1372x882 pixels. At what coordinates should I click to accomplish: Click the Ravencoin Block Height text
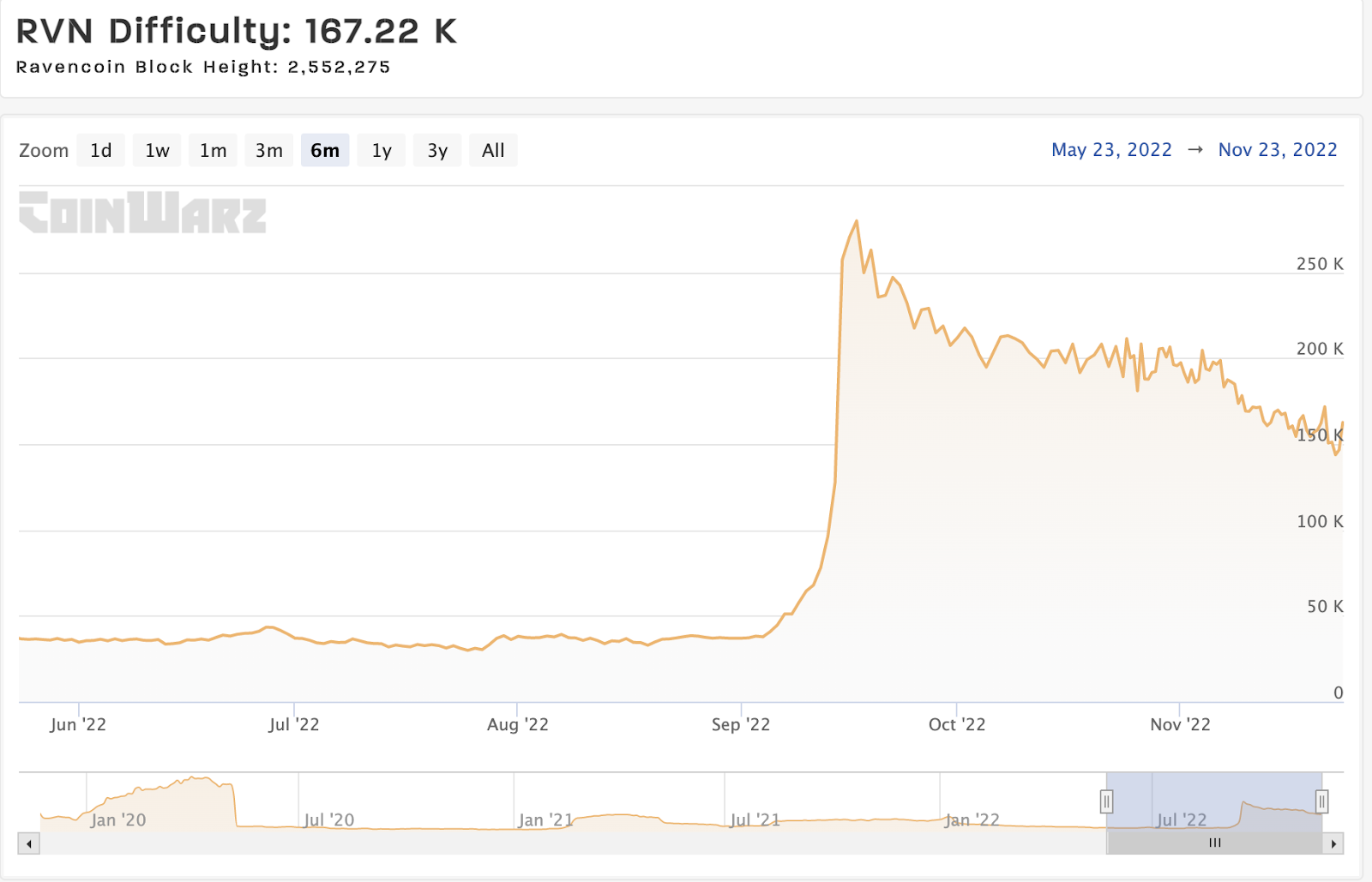coord(203,67)
